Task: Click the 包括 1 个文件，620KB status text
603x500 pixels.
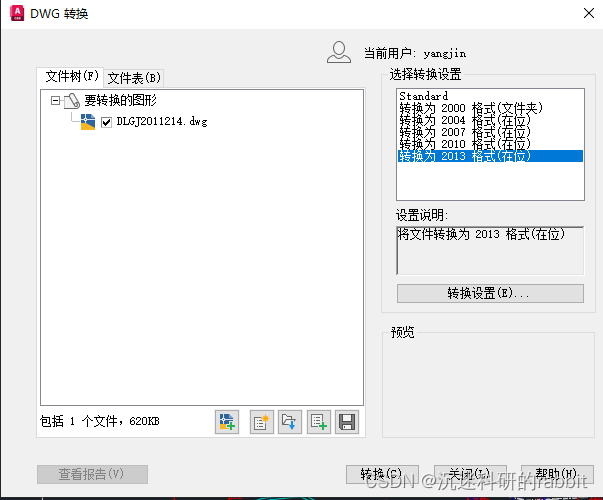Action: [x=100, y=422]
